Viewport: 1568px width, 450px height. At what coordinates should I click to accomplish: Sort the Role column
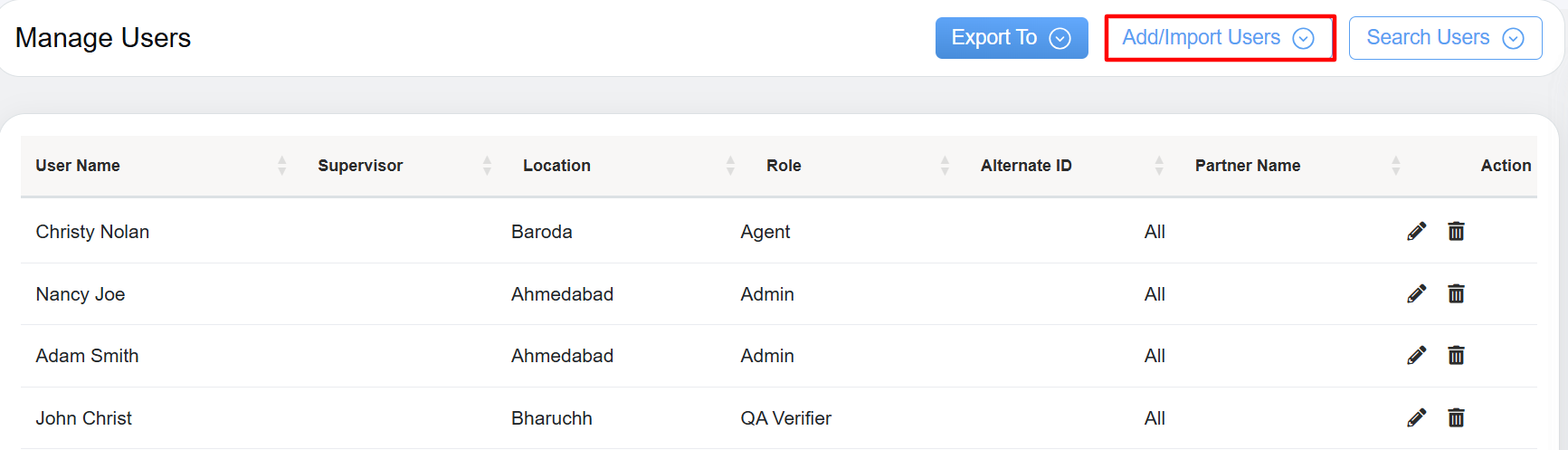click(945, 166)
